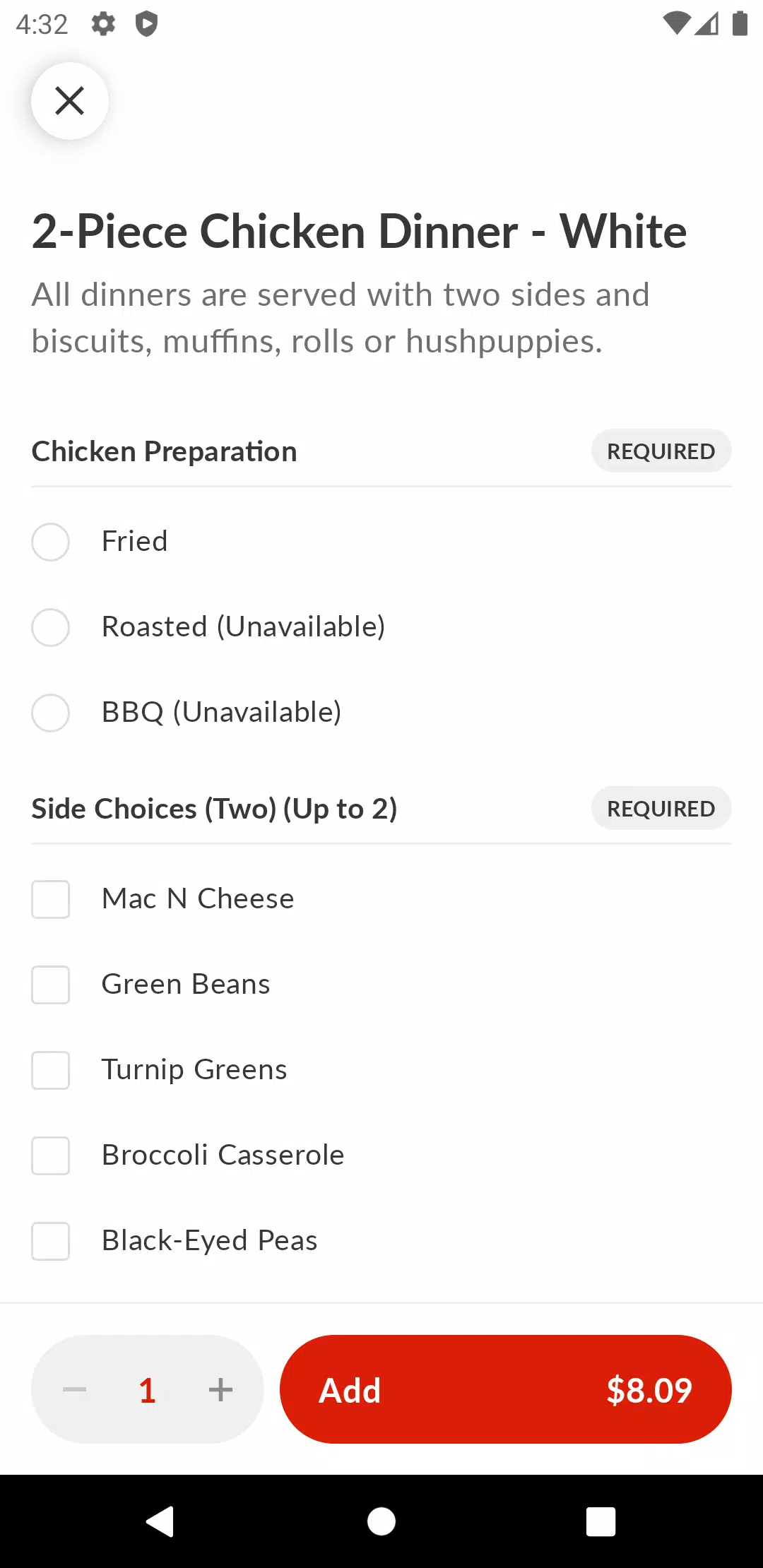Screen dimensions: 763x1568
Task: Tap the settings gear status icon
Action: (x=103, y=24)
